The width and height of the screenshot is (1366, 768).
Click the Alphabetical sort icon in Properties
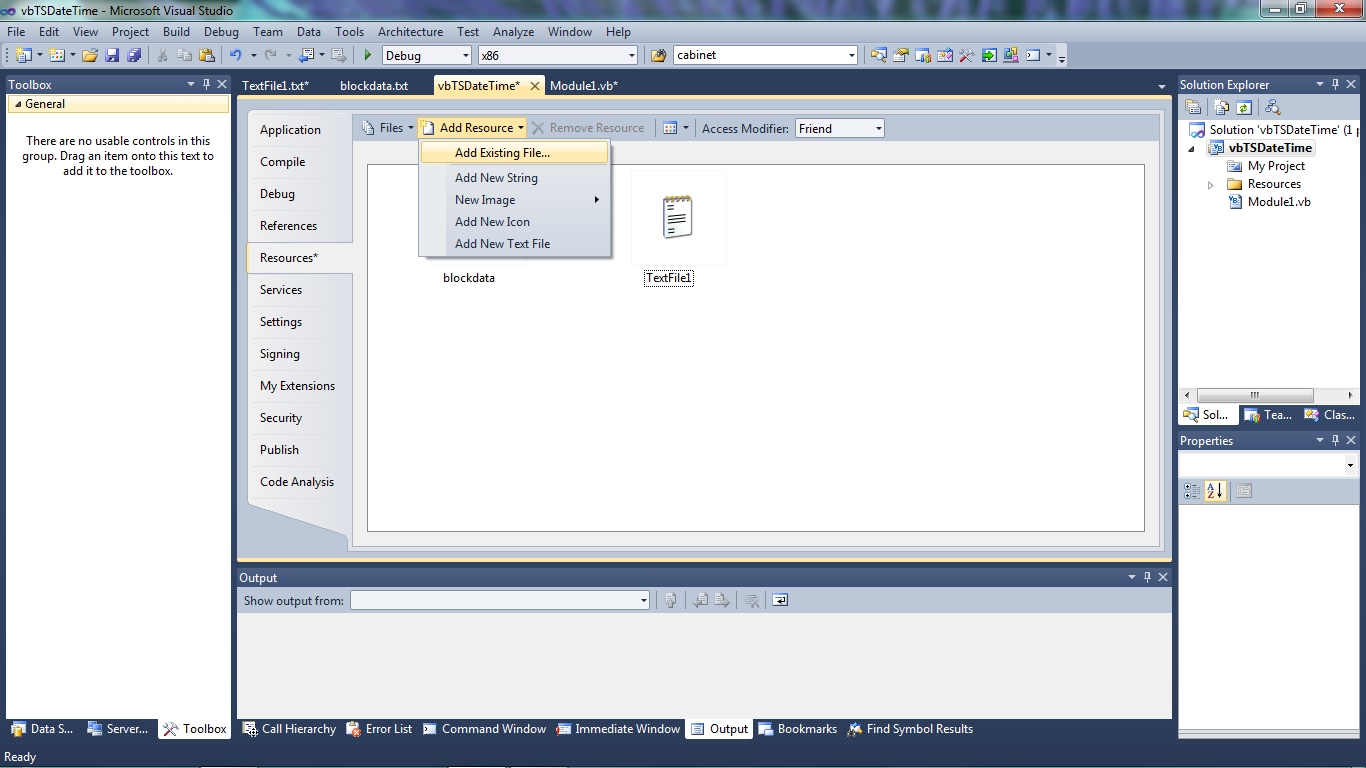(1215, 491)
